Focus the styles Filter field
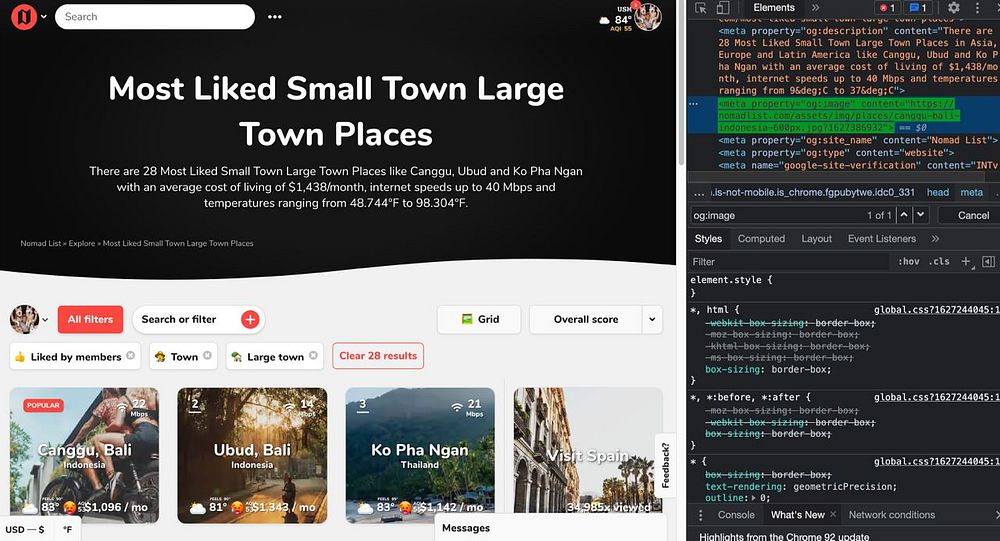 click(790, 262)
